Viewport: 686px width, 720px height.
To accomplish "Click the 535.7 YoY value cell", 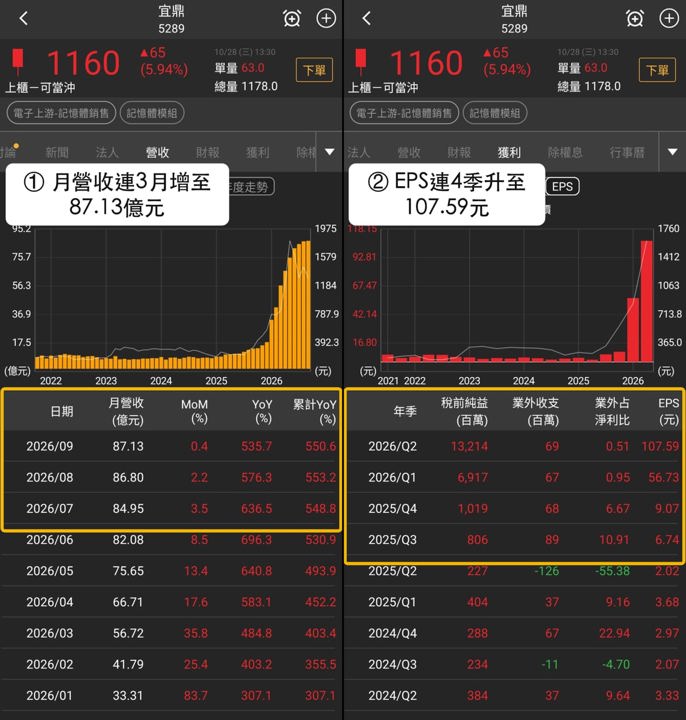I will pyautogui.click(x=256, y=446).
